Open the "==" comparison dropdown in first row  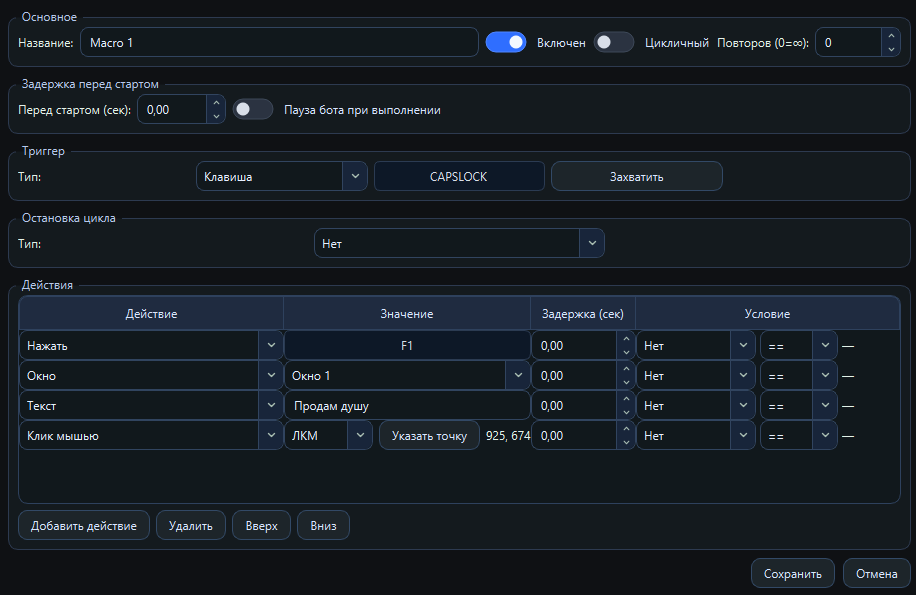pos(824,345)
